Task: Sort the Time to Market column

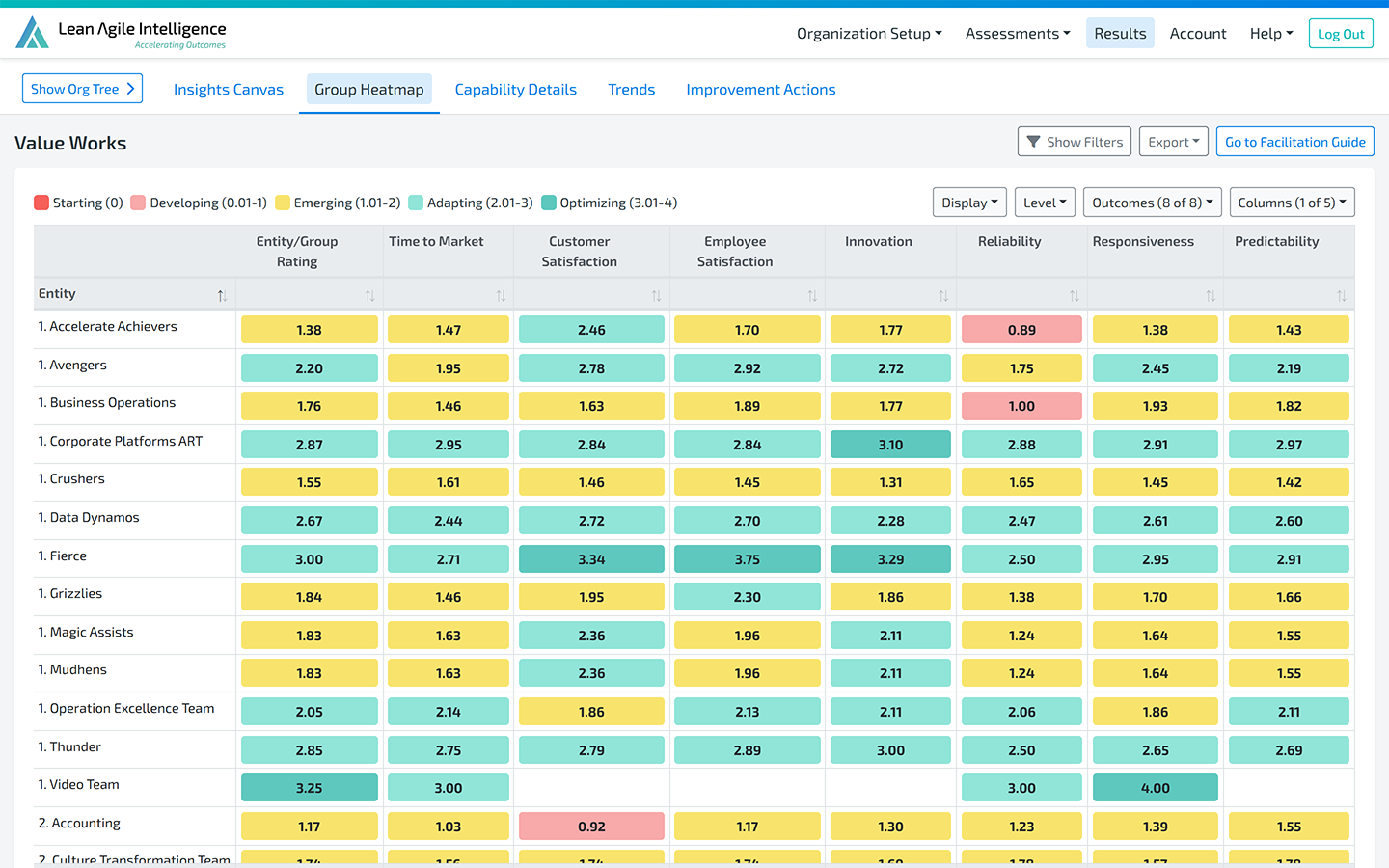Action: pos(501,296)
